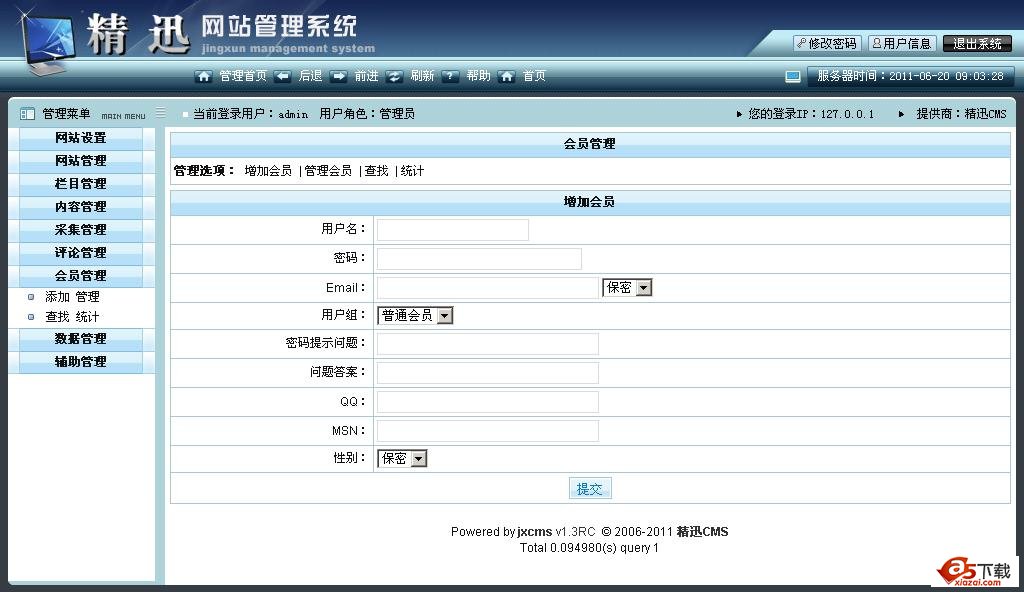The image size is (1024, 592).
Task: Expand 辅助管理 sidebar menu
Action: tap(81, 361)
